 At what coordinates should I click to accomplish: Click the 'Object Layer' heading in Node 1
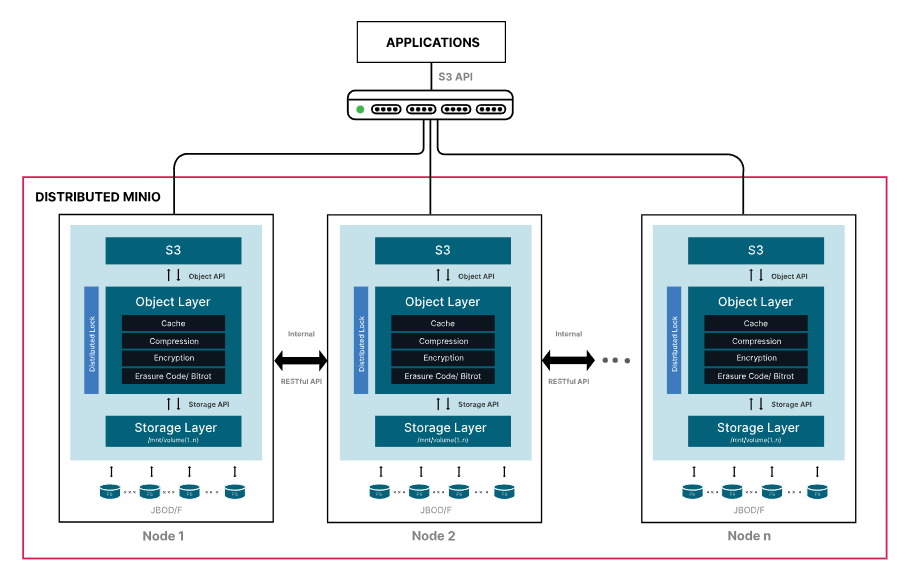pos(173,301)
